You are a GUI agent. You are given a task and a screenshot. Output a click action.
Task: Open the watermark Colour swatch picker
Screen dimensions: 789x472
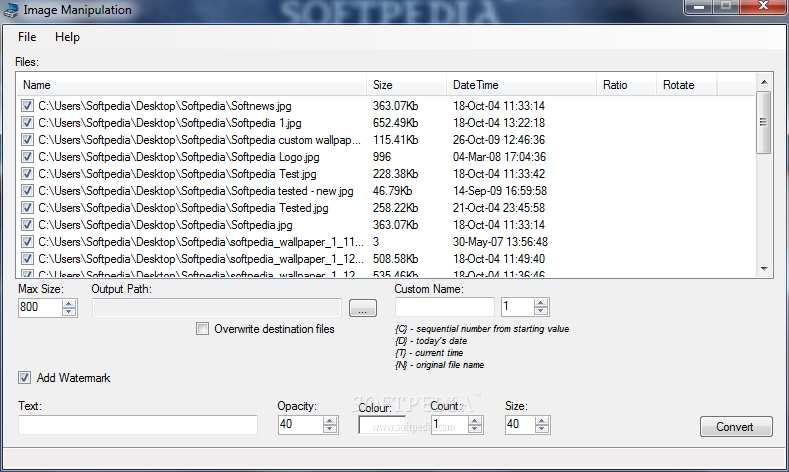(382, 425)
